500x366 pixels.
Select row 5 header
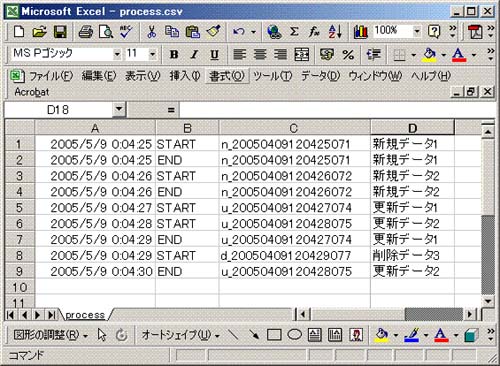click(x=19, y=208)
